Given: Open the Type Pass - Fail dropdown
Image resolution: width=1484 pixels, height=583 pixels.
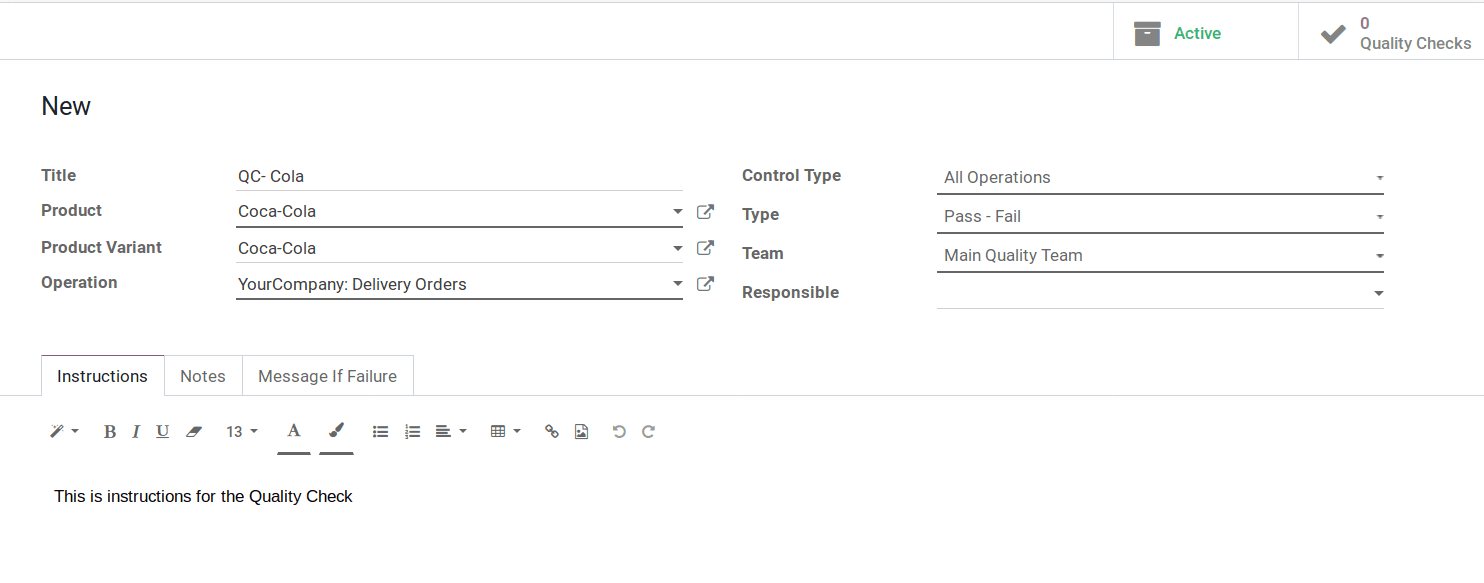Looking at the screenshot, I should (x=1160, y=216).
